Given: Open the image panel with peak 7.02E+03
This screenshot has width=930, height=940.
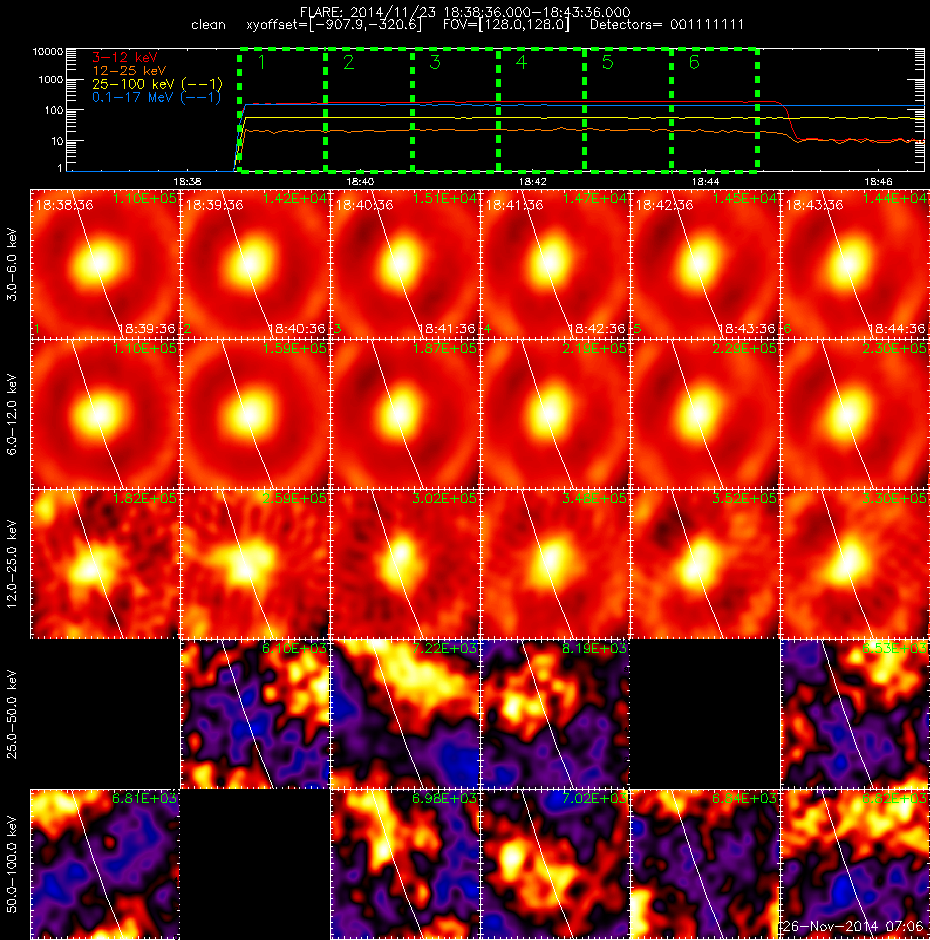Looking at the screenshot, I should (555, 864).
